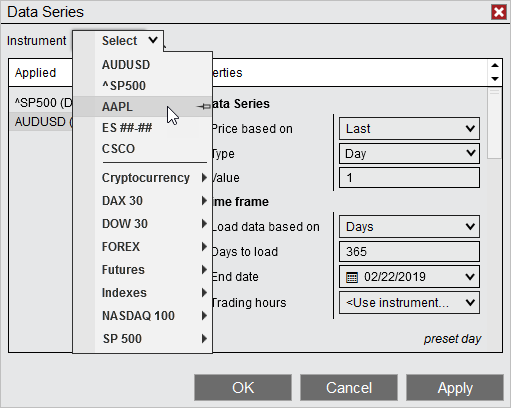
Task: Open the Price based on dropdown
Action: click(409, 128)
